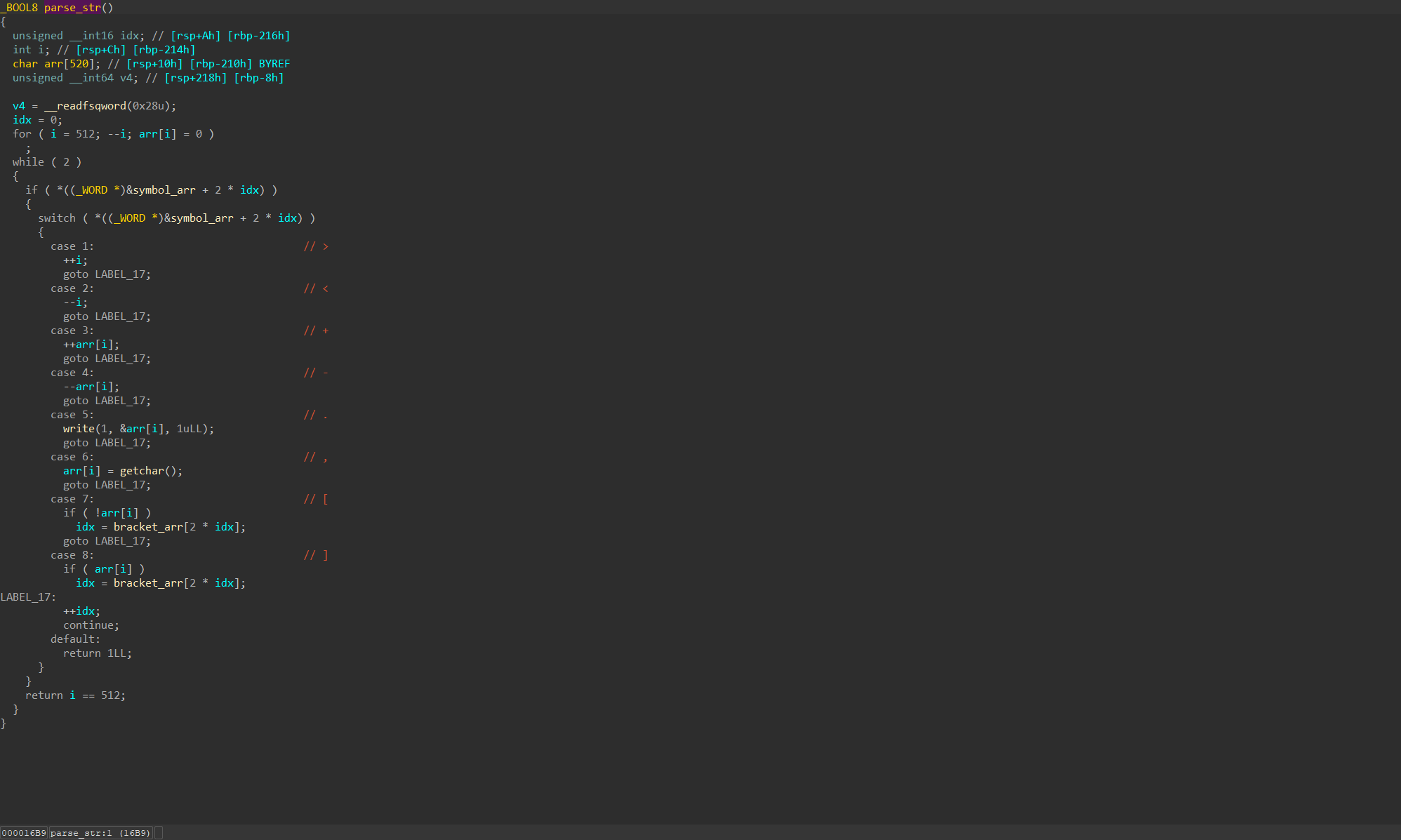Click the '--arr[i];' statement
The width and height of the screenshot is (1401, 840).
point(91,387)
